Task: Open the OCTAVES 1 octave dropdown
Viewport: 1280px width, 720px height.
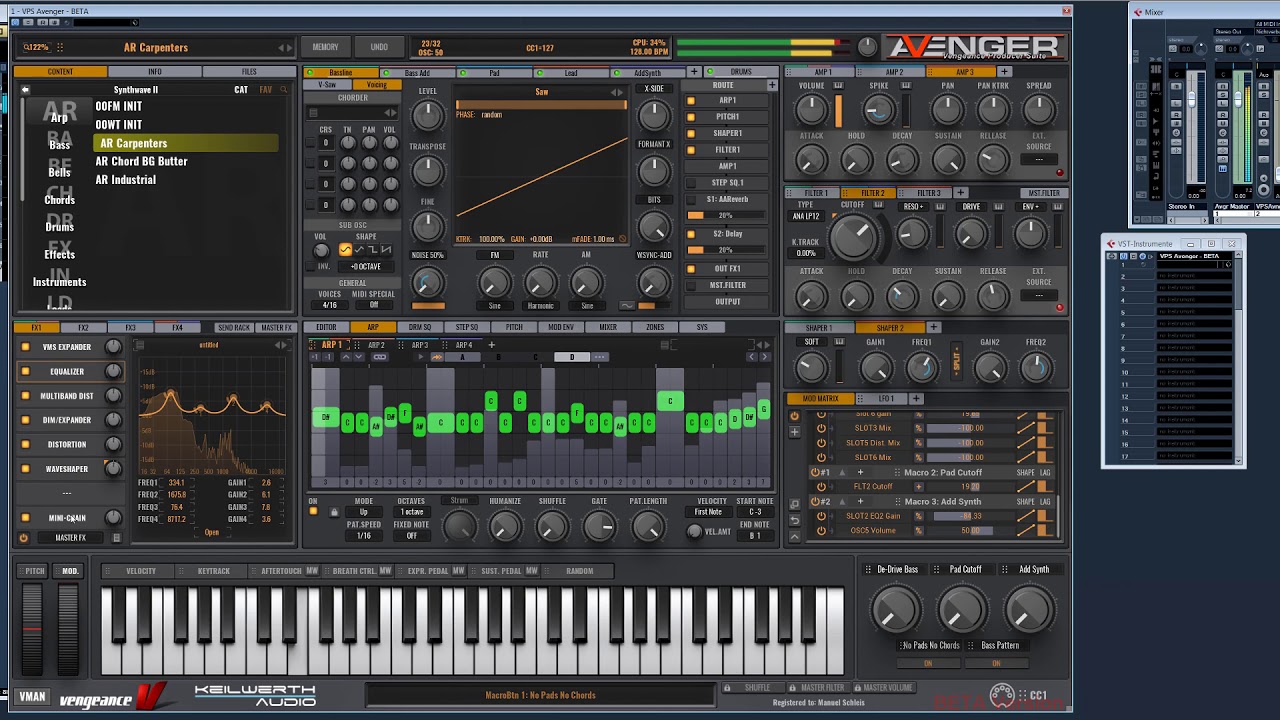Action: [412, 512]
